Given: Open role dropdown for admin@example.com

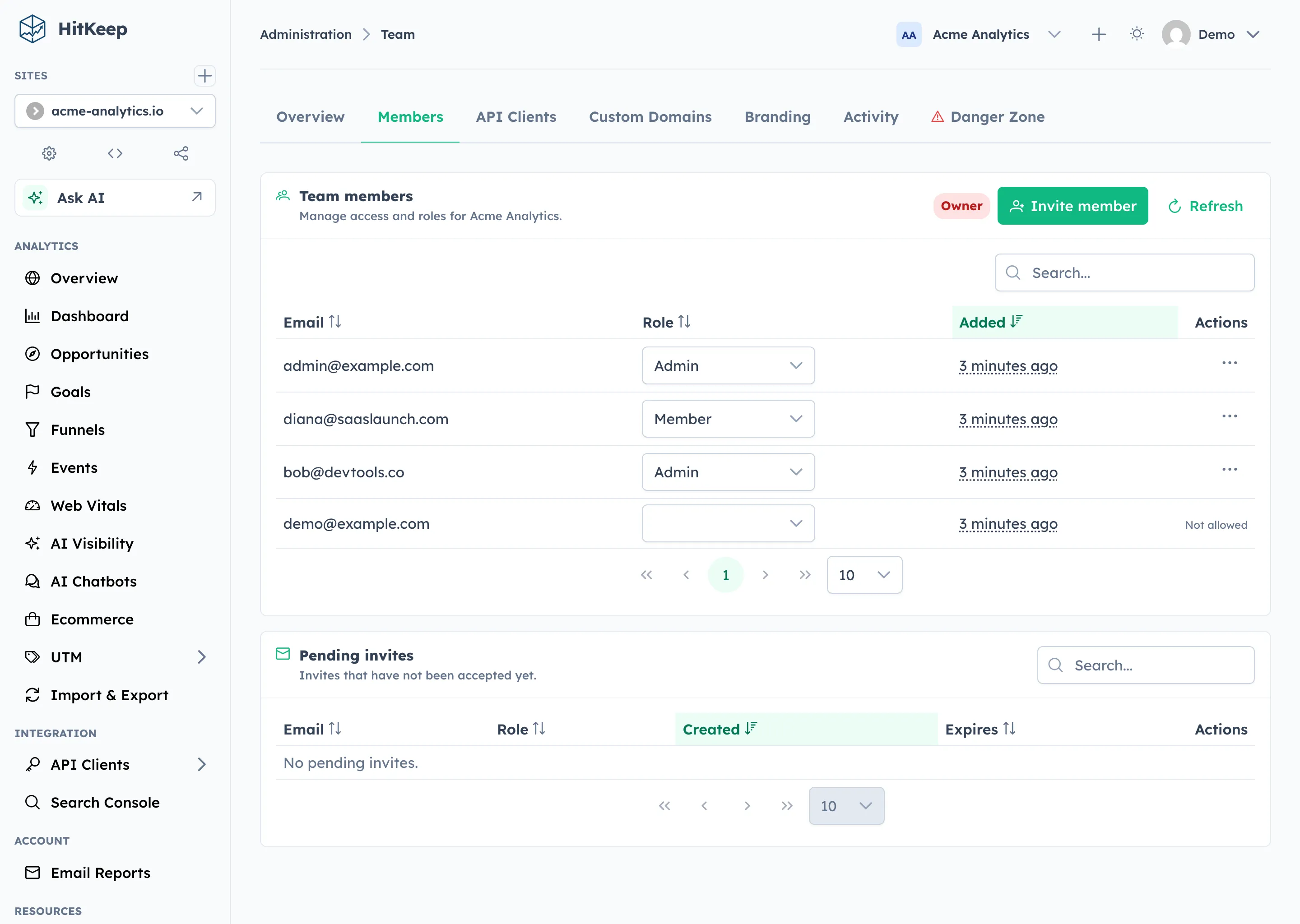Looking at the screenshot, I should click(x=728, y=365).
